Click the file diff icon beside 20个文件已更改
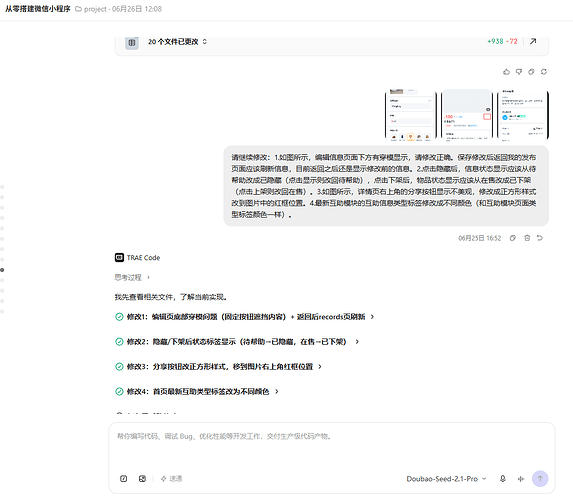Viewport: 573px width, 500px height. (132, 42)
